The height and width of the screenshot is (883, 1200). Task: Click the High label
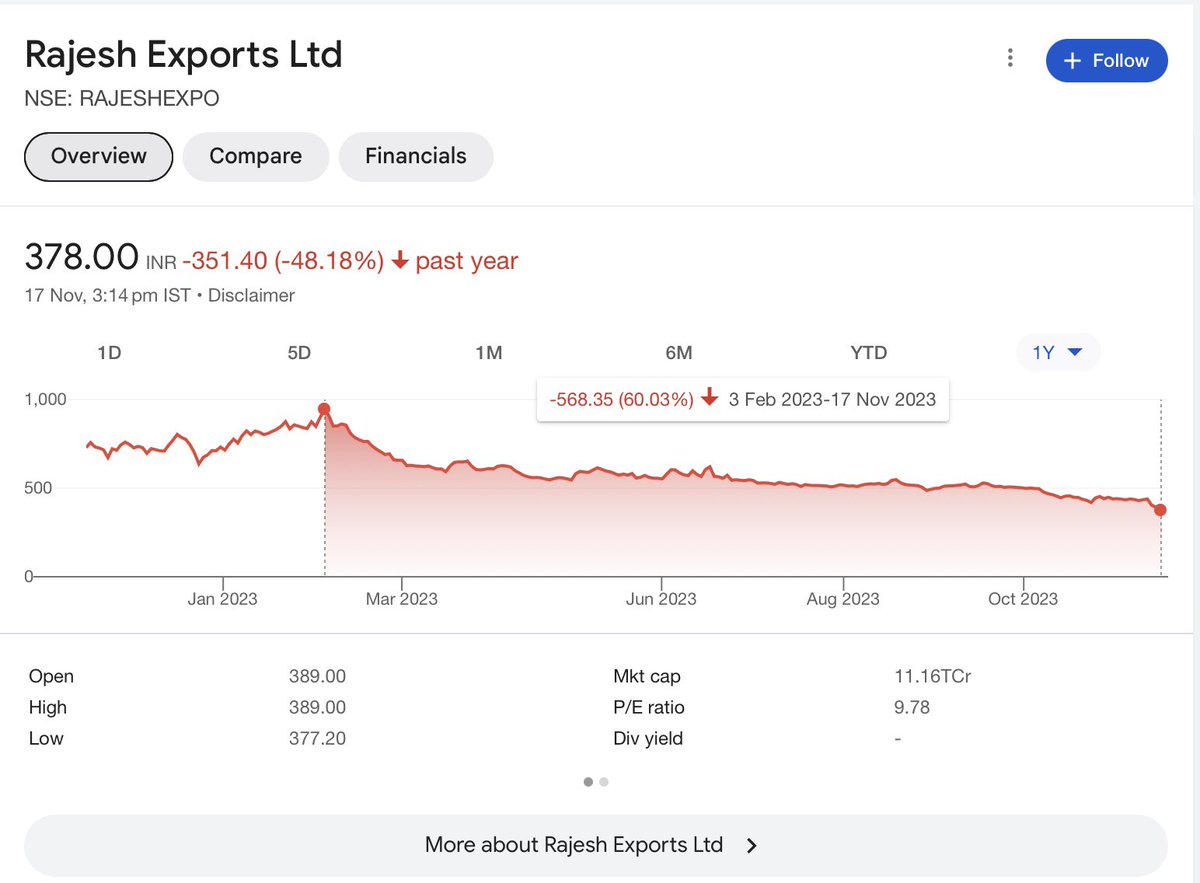pyautogui.click(x=48, y=708)
